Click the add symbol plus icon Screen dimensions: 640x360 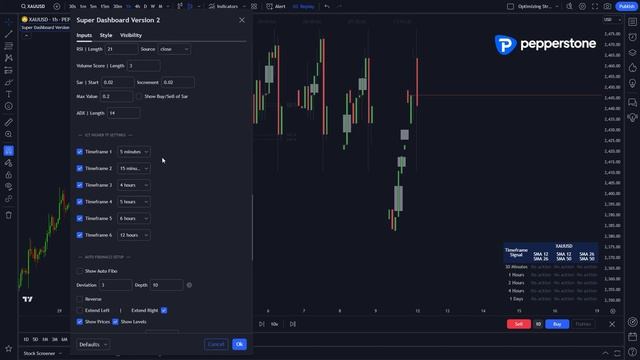57,6
